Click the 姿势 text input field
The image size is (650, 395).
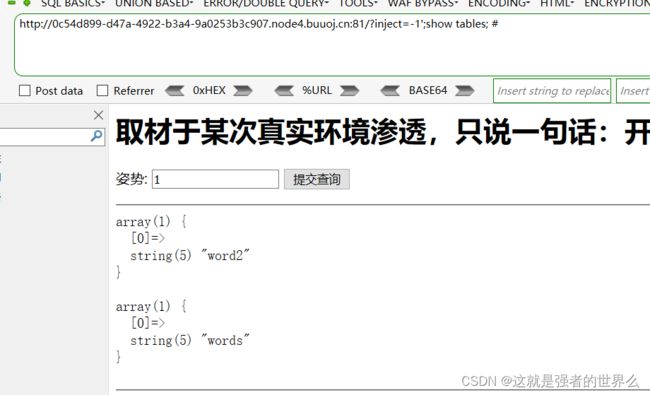click(x=215, y=179)
